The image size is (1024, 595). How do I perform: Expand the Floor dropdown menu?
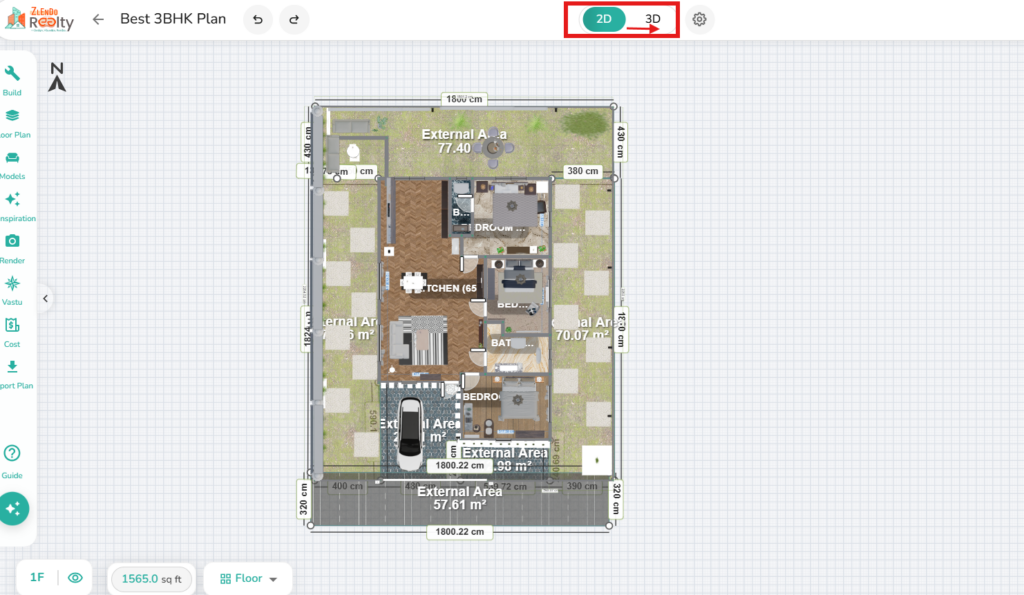tap(248, 578)
